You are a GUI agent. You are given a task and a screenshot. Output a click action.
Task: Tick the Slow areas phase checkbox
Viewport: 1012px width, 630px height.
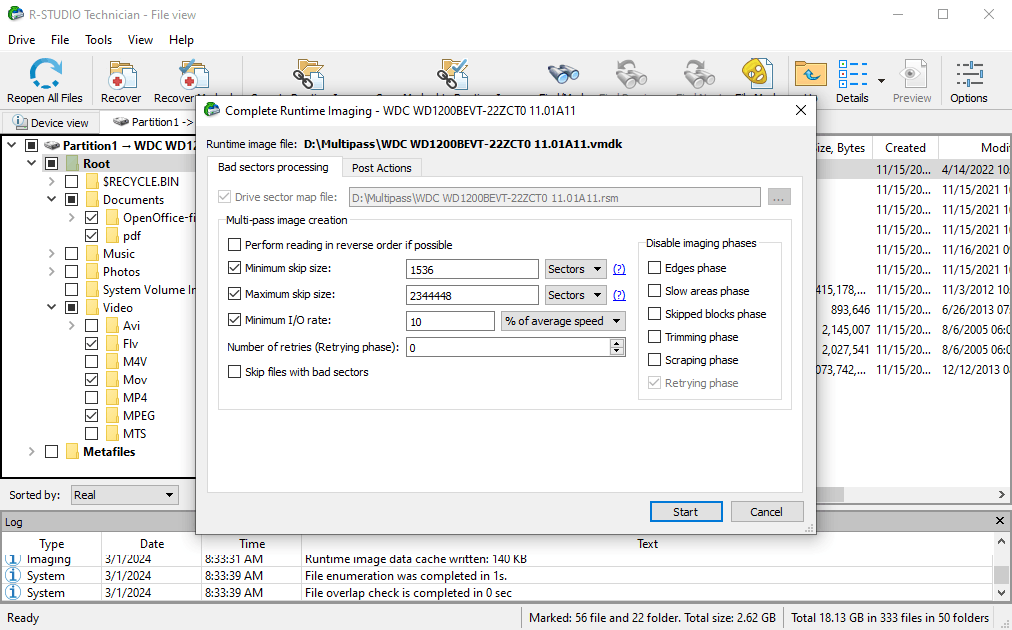[654, 291]
